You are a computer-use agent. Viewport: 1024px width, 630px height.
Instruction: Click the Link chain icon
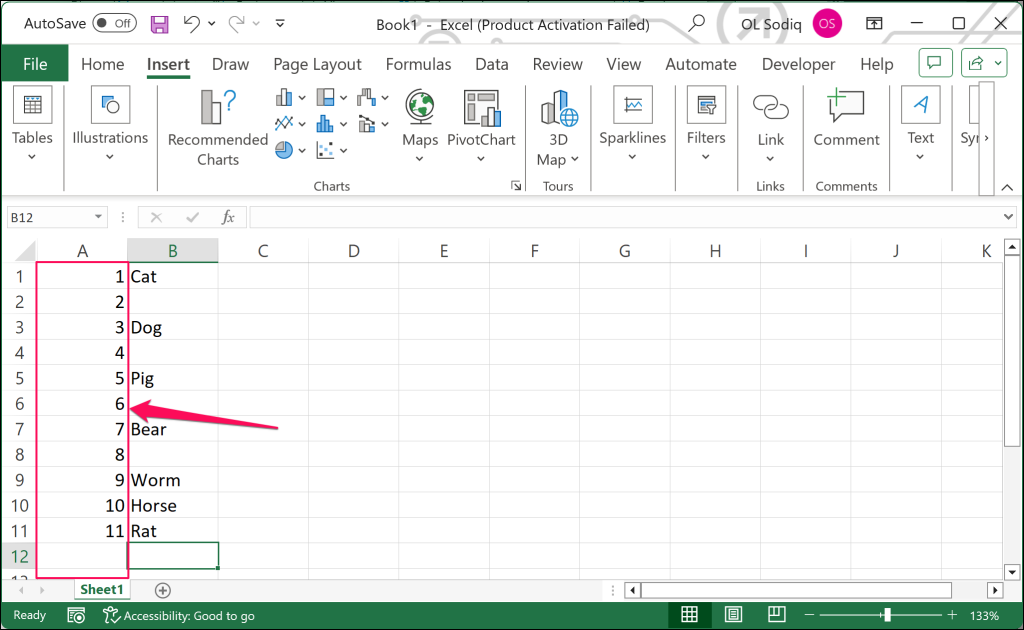coord(771,107)
